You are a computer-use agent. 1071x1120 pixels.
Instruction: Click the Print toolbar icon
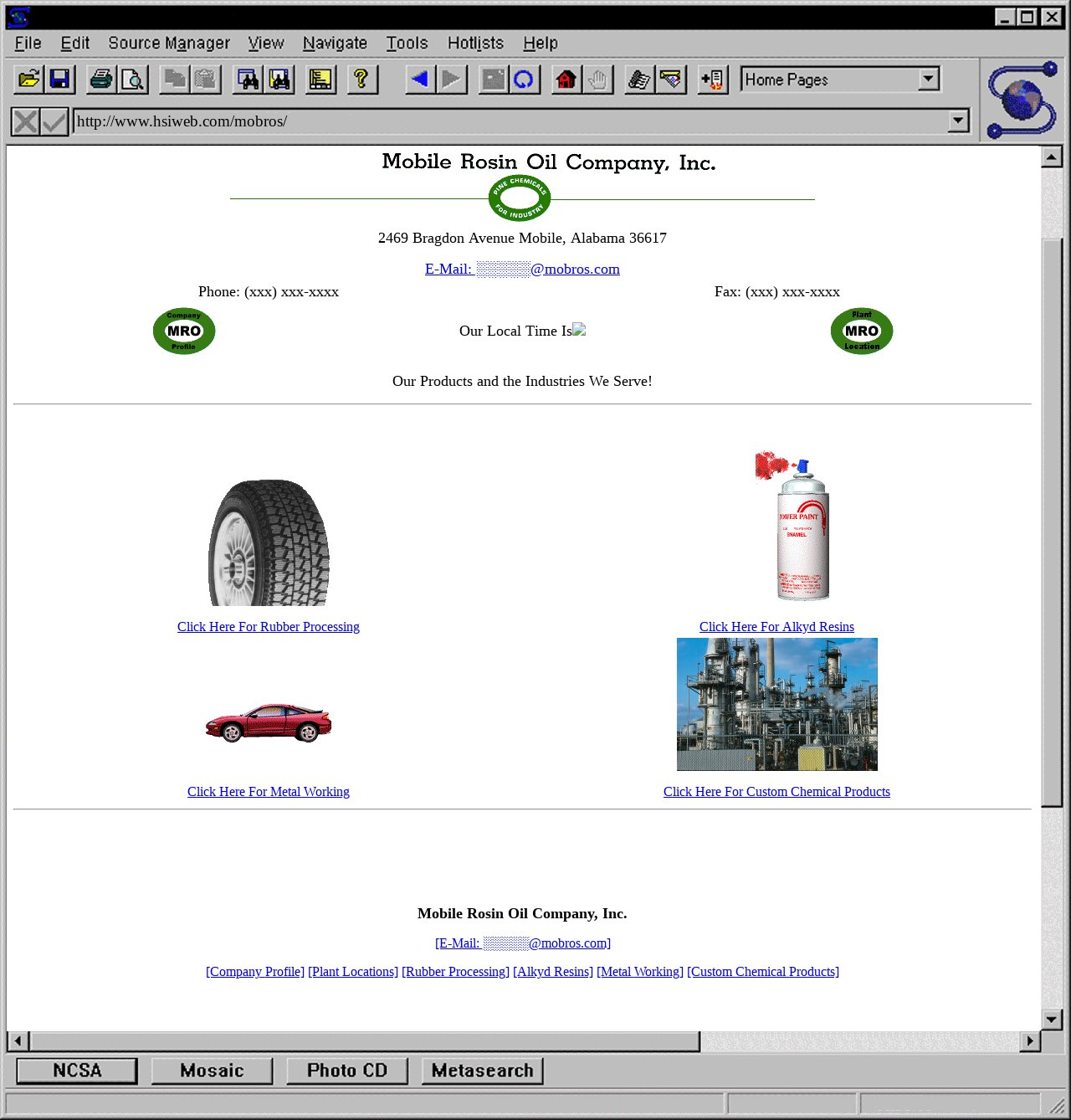point(101,80)
